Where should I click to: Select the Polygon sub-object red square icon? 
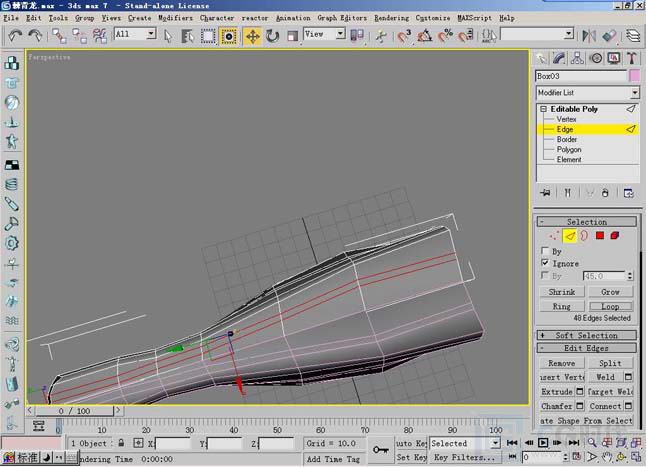tap(600, 236)
